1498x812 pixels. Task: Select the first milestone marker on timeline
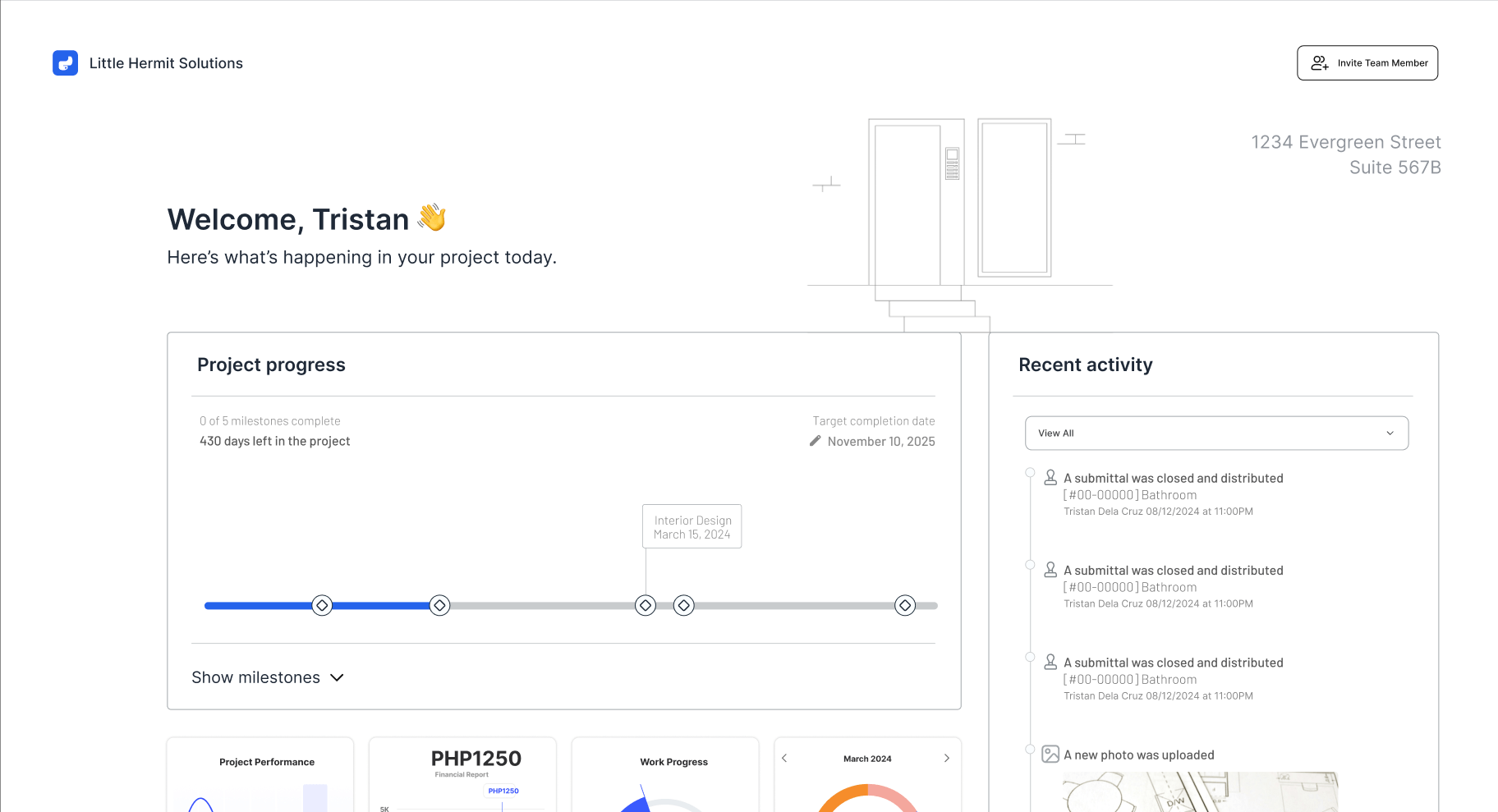tap(322, 606)
